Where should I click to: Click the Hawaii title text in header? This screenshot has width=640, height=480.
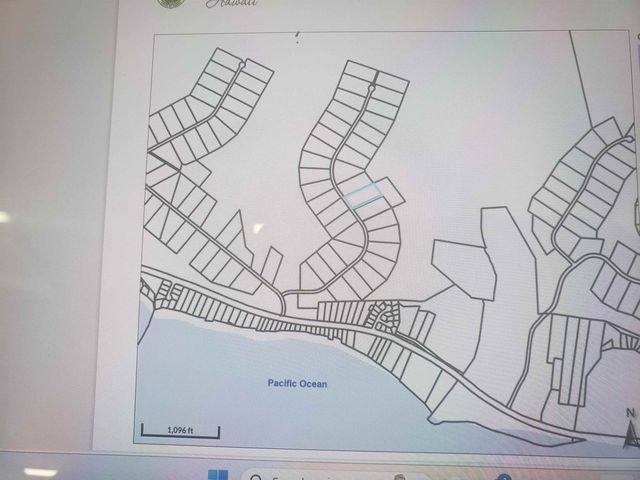point(231,4)
